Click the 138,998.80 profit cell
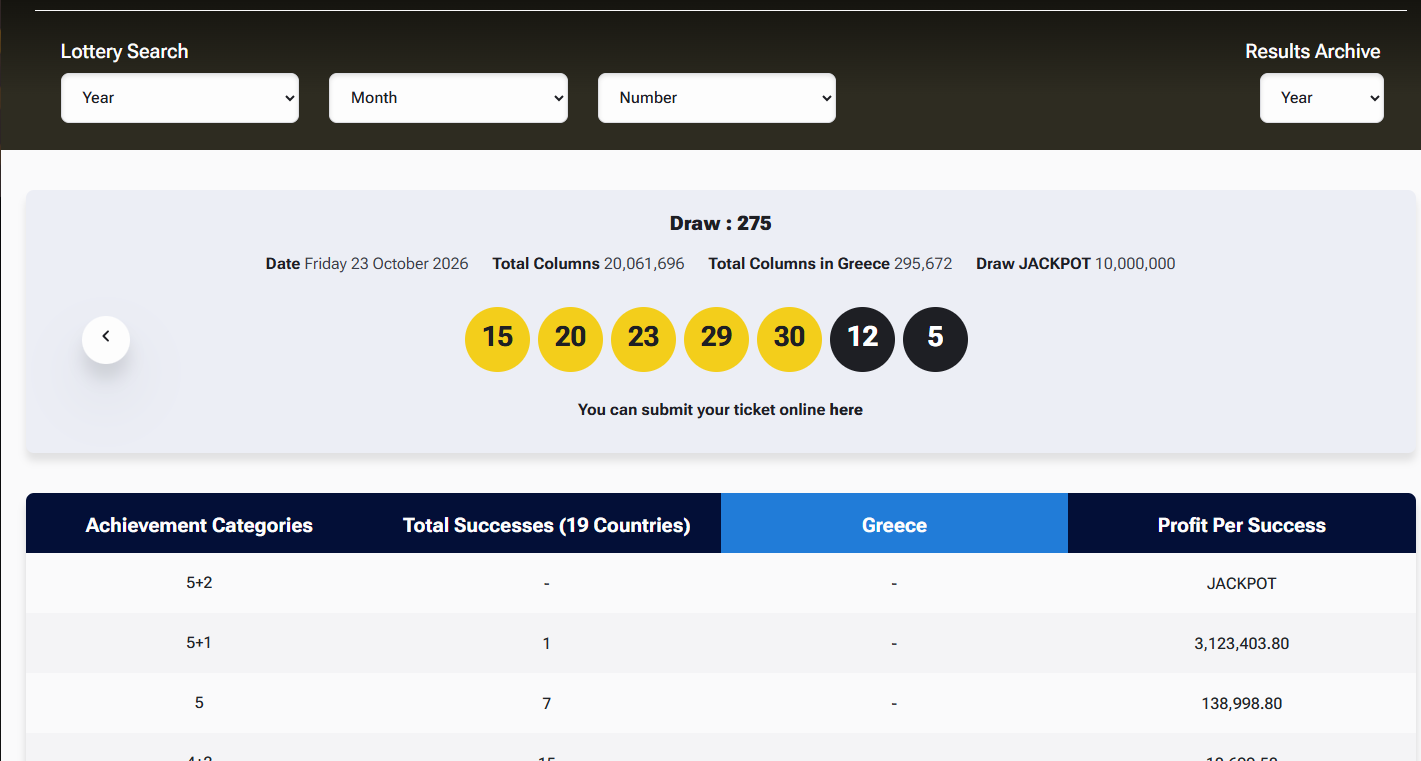The height and width of the screenshot is (761, 1421). [1242, 703]
